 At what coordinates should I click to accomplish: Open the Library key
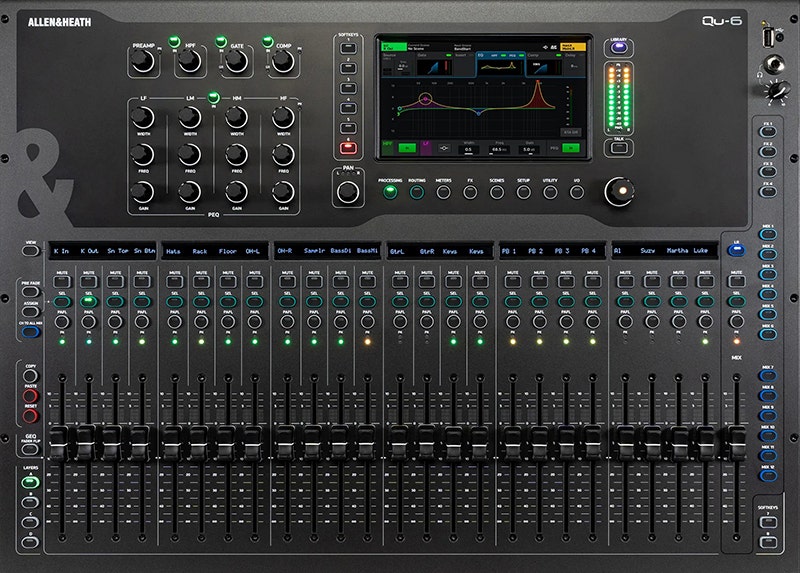[619, 48]
